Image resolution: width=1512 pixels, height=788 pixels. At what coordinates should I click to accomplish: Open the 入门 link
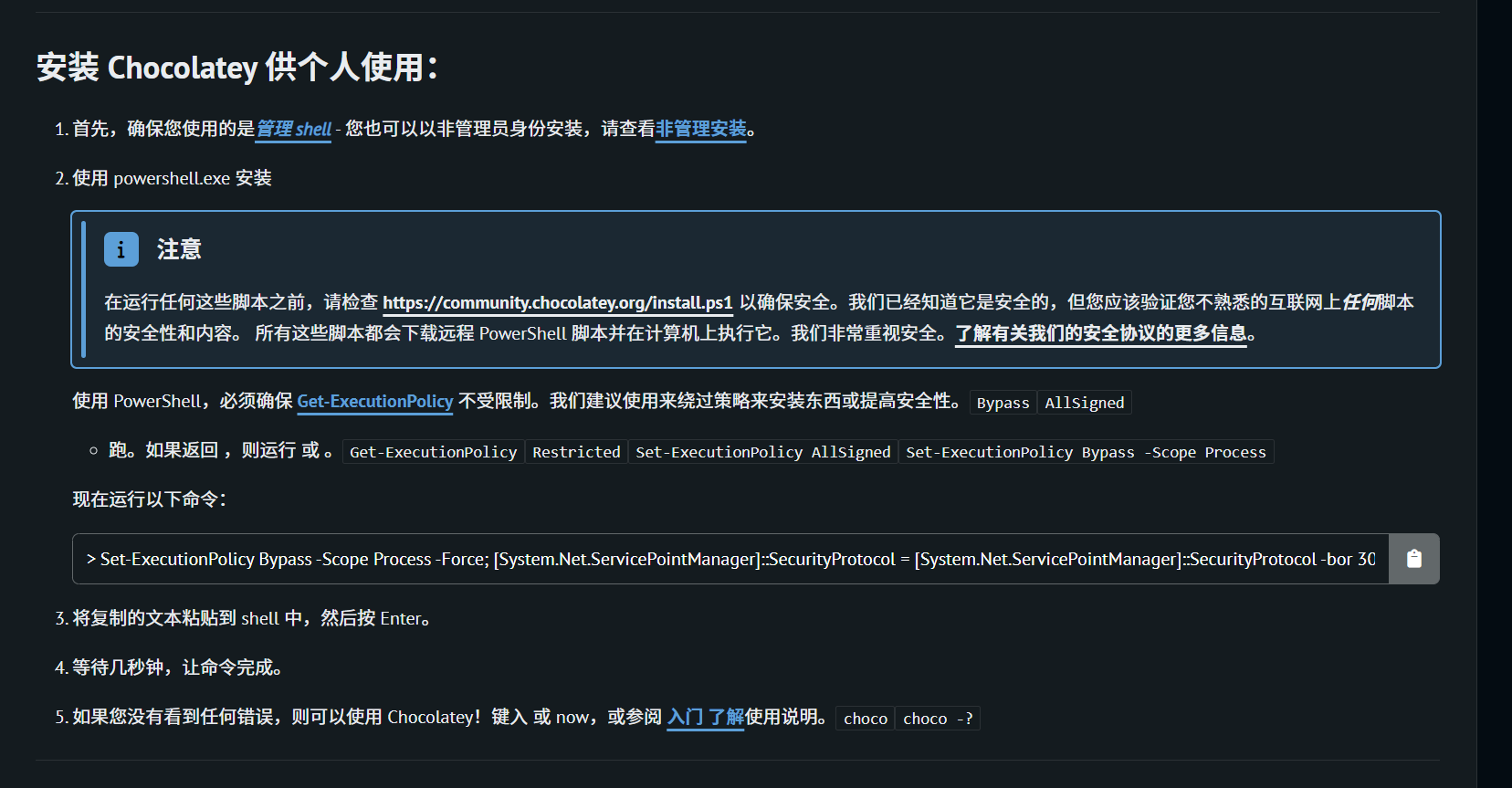[685, 717]
